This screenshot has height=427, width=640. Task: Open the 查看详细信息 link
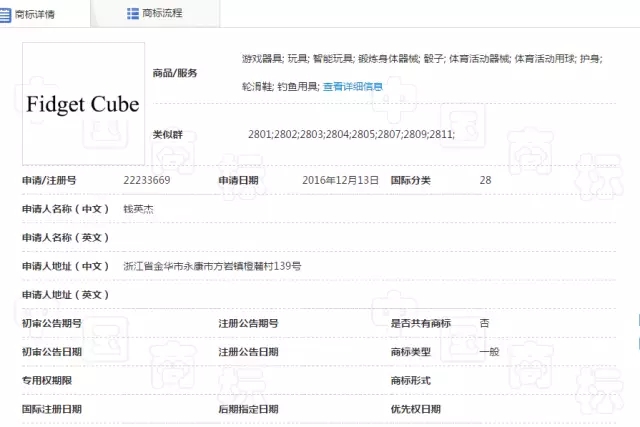pyautogui.click(x=353, y=87)
